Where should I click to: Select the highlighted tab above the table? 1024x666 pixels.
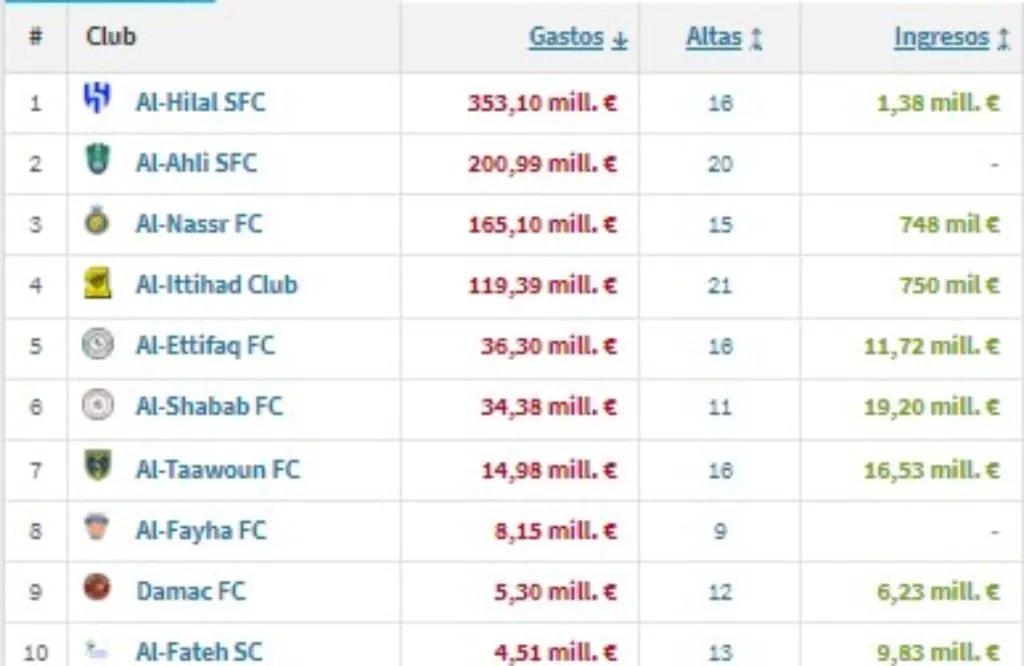(110, 4)
